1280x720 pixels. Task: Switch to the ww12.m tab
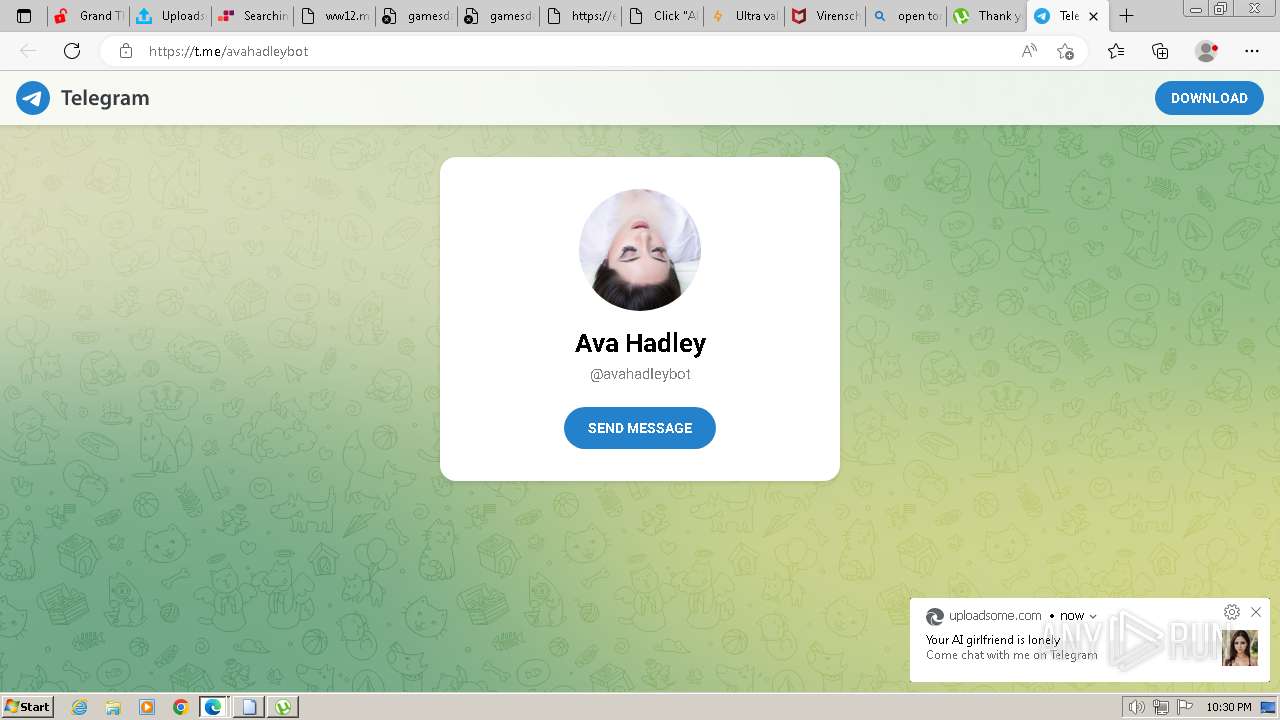[335, 16]
